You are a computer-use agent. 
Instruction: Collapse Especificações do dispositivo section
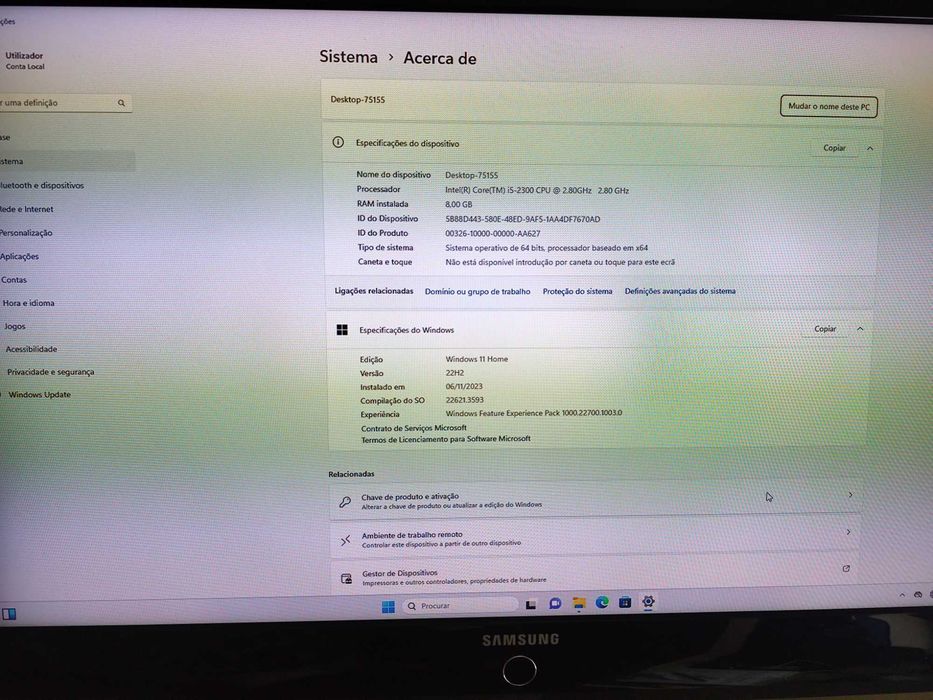coord(870,148)
